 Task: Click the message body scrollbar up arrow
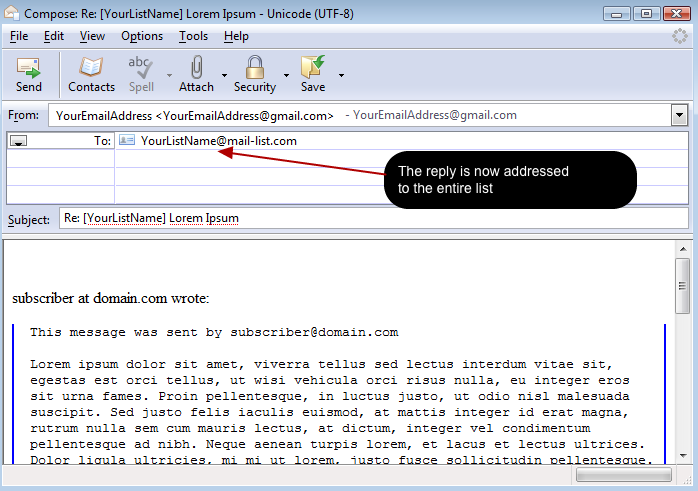[683, 249]
